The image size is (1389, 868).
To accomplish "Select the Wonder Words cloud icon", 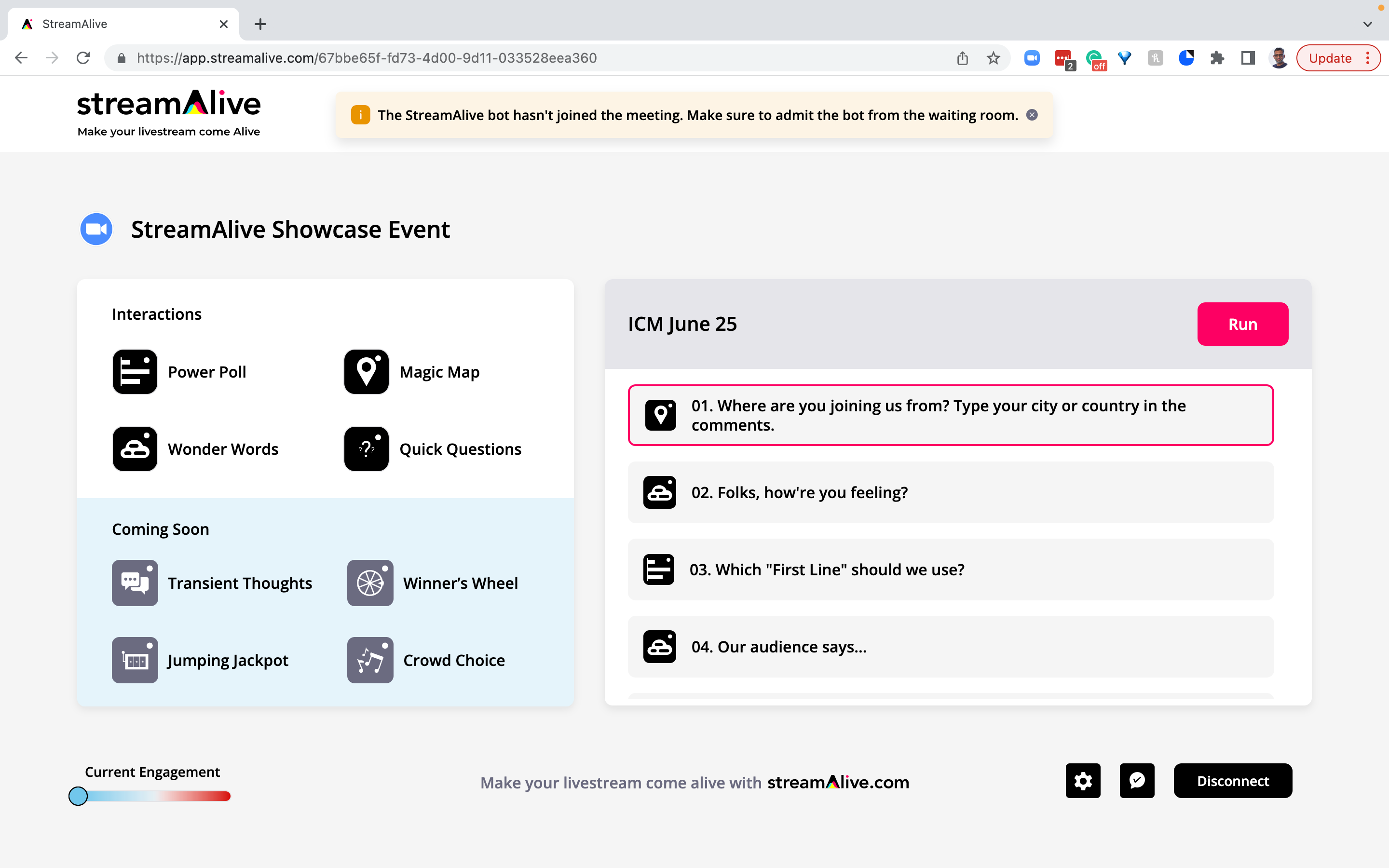I will (135, 449).
